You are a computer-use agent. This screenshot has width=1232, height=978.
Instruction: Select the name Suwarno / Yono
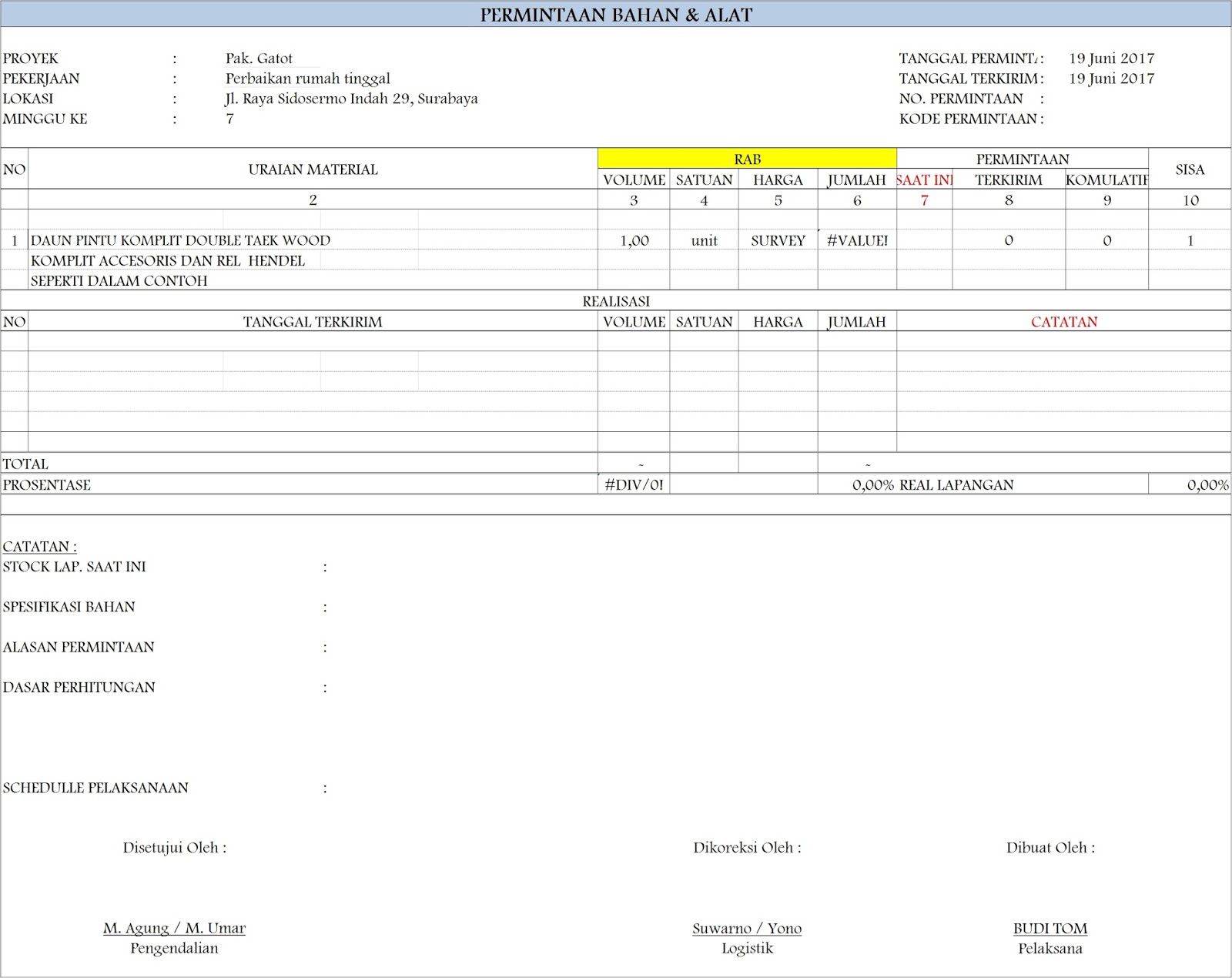[747, 928]
